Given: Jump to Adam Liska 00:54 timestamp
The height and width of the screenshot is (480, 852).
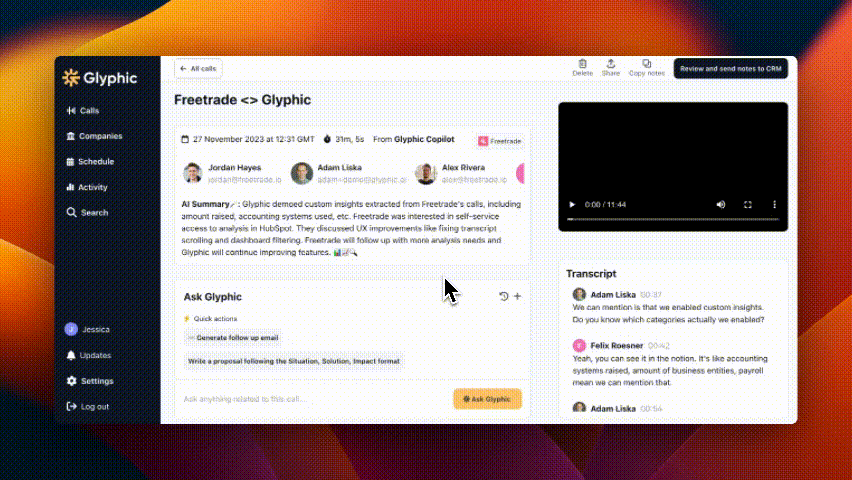Looking at the screenshot, I should click(x=651, y=409).
